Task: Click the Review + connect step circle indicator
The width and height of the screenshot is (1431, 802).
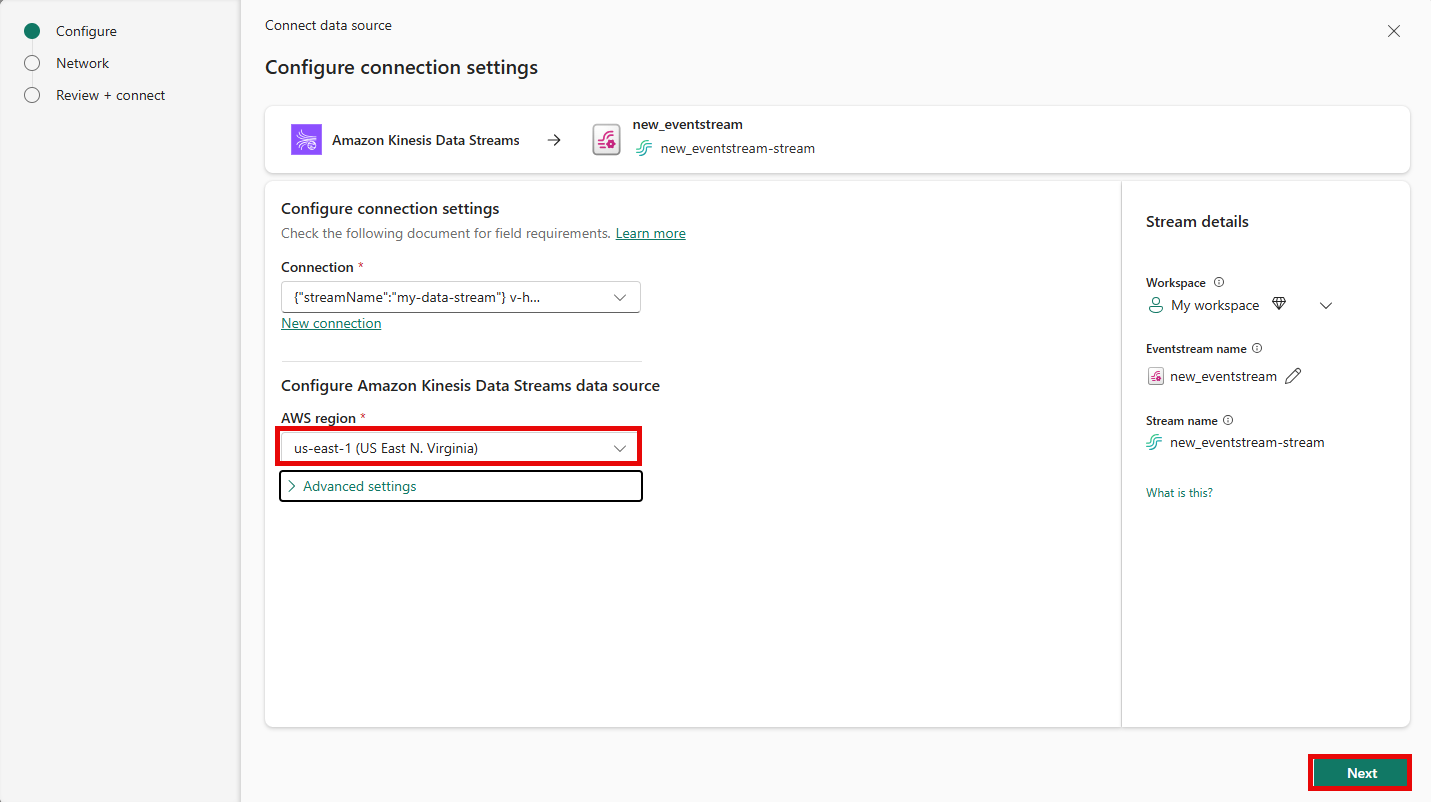Action: tap(32, 95)
